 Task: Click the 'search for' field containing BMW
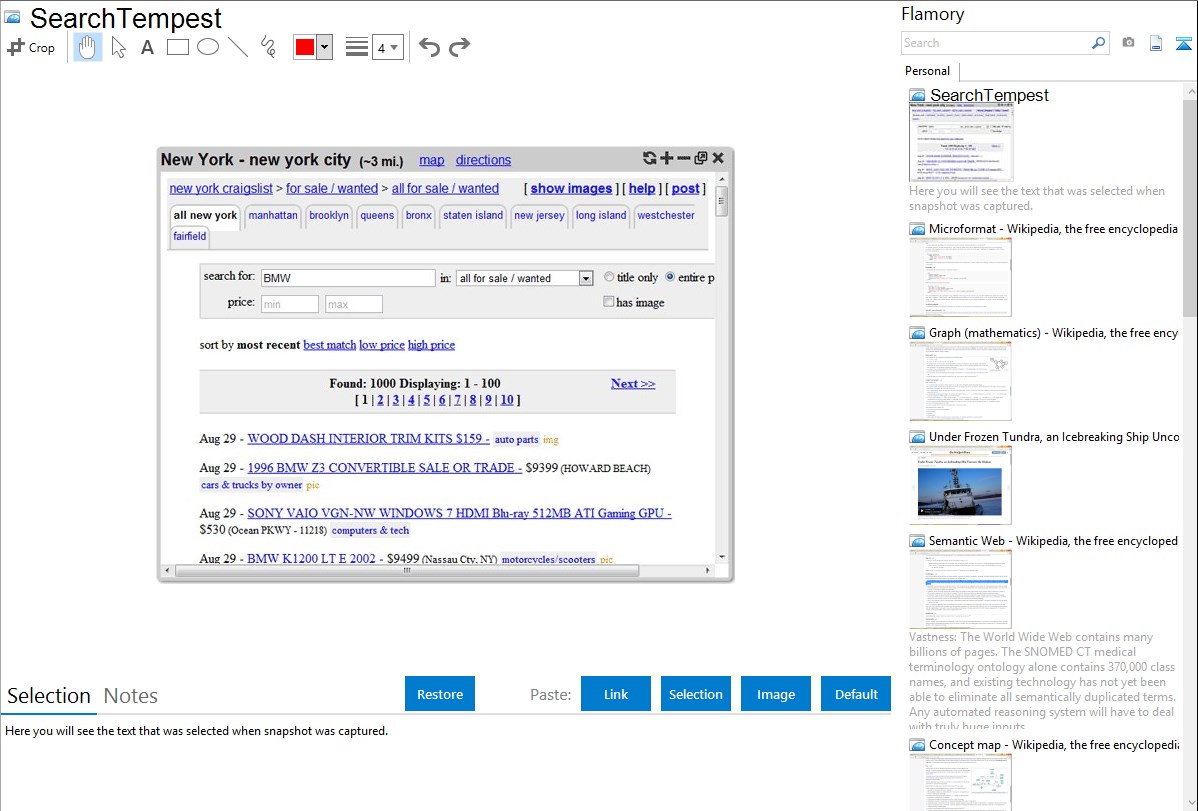[348, 278]
